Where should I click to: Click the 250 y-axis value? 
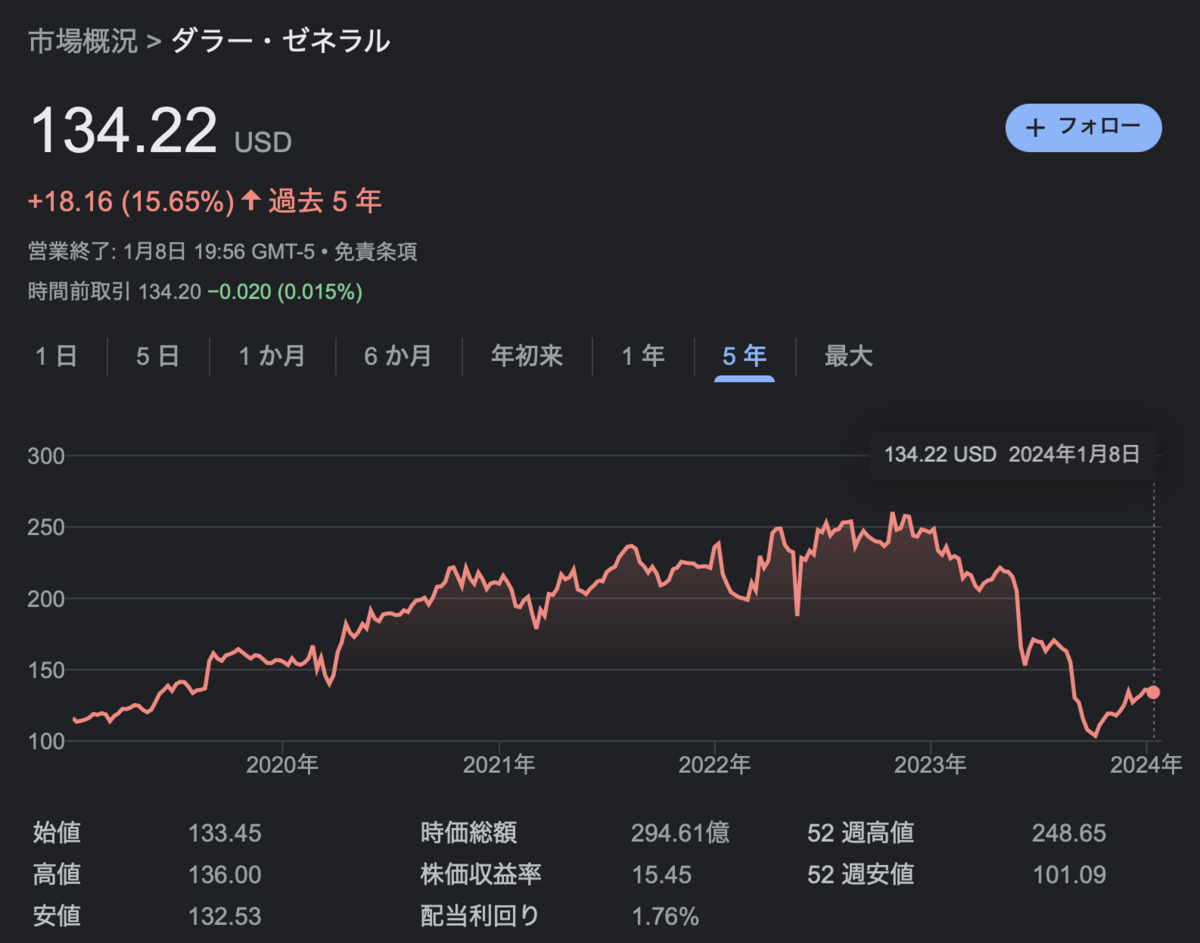tap(46, 527)
